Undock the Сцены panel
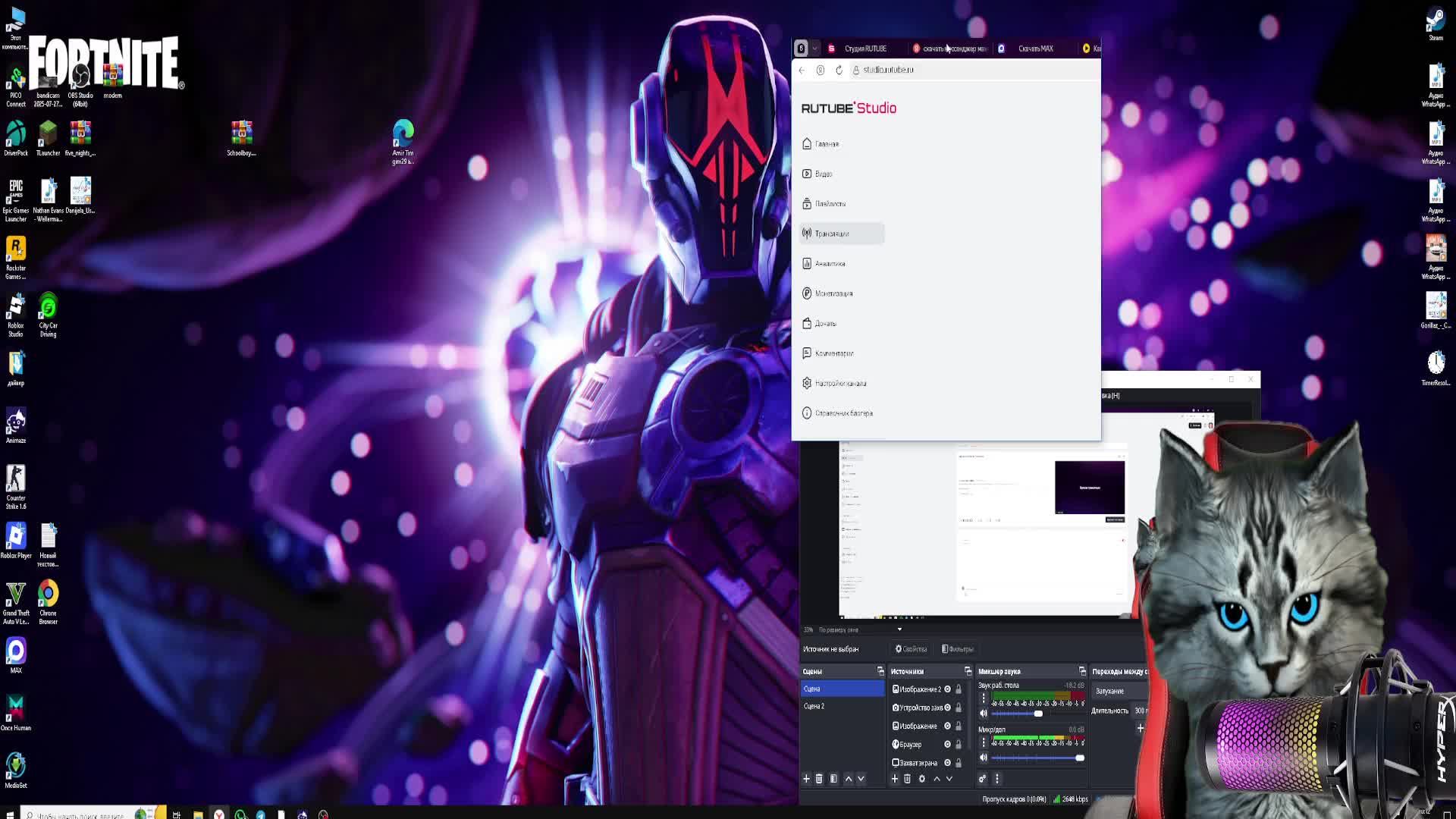This screenshot has width=1456, height=819. click(880, 671)
